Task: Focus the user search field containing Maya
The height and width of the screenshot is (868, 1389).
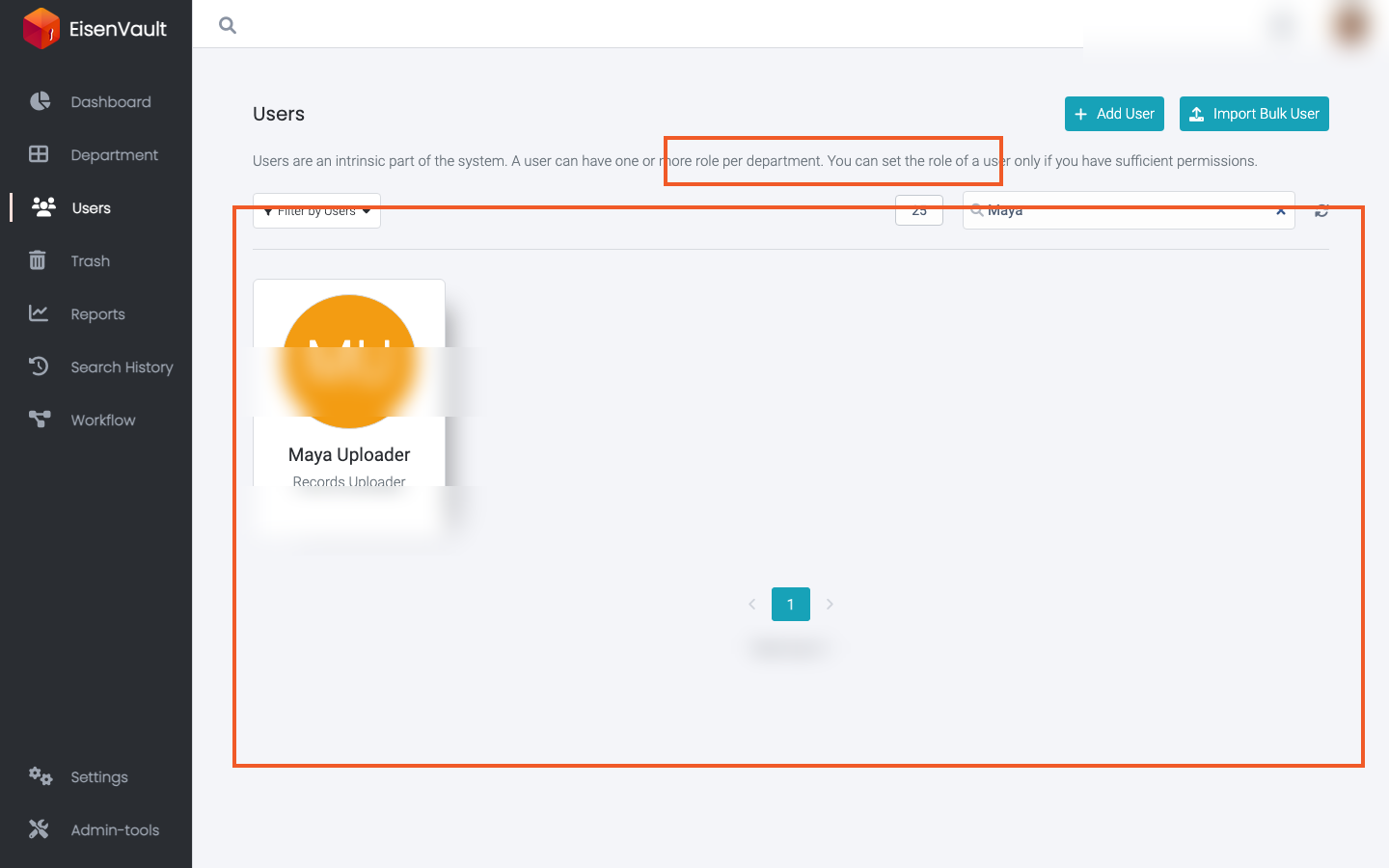Action: pyautogui.click(x=1129, y=210)
